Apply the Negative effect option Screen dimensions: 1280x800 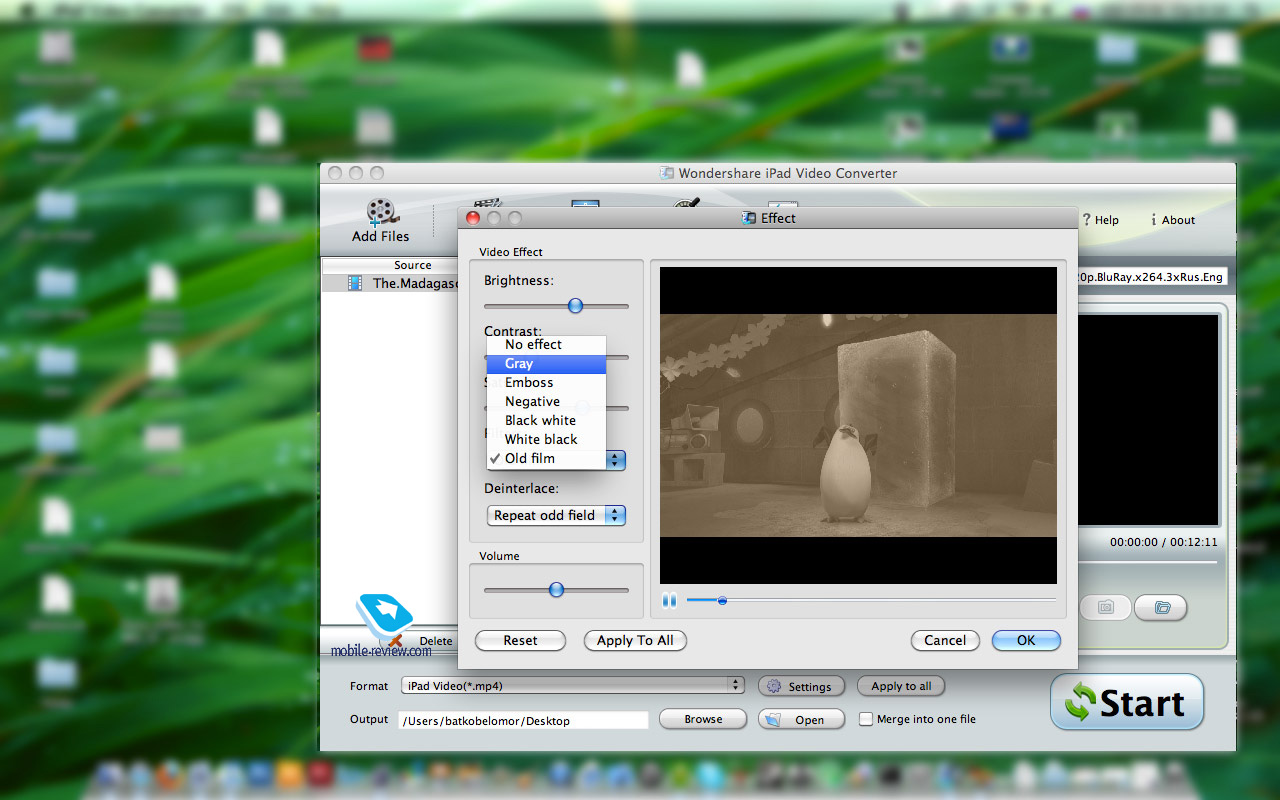546,402
